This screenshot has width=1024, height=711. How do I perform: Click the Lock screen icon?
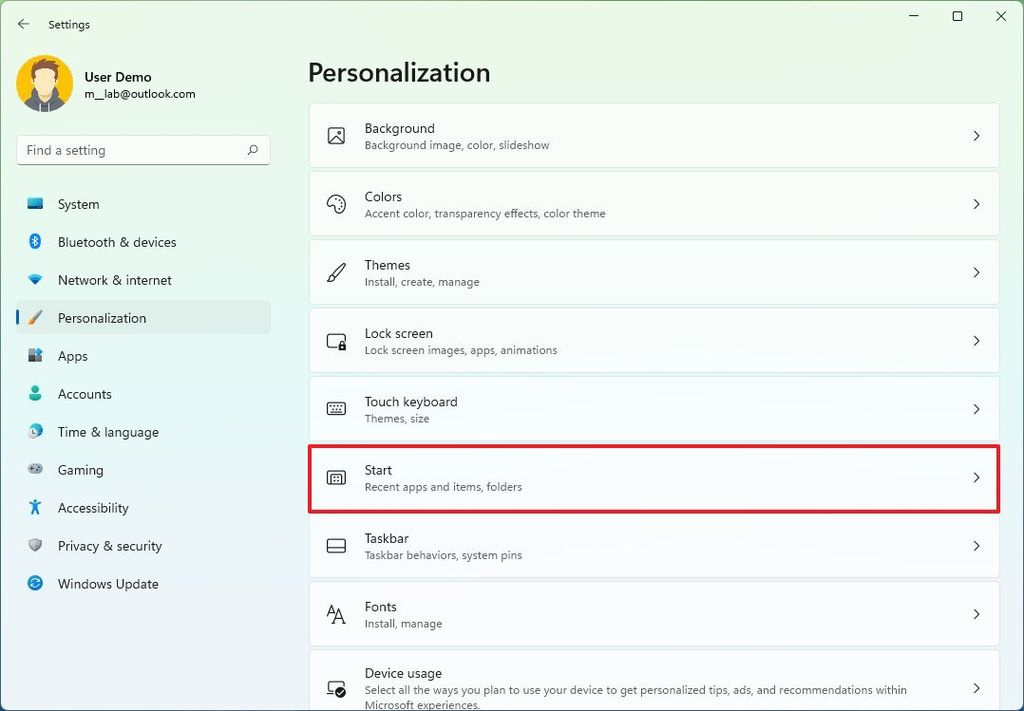point(335,340)
